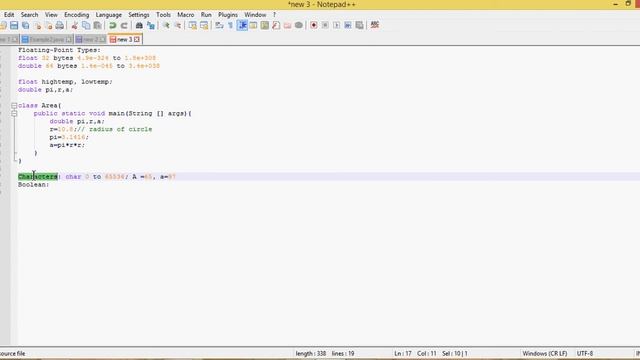Click the comment 'radius of circle'
This screenshot has width=640, height=360.
click(120, 129)
